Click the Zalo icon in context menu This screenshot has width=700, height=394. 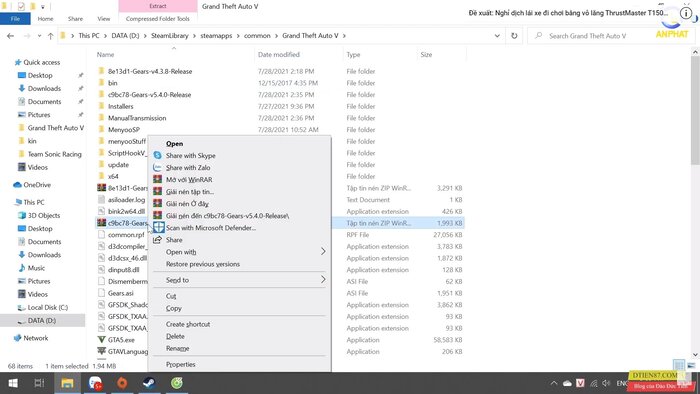click(x=157, y=167)
